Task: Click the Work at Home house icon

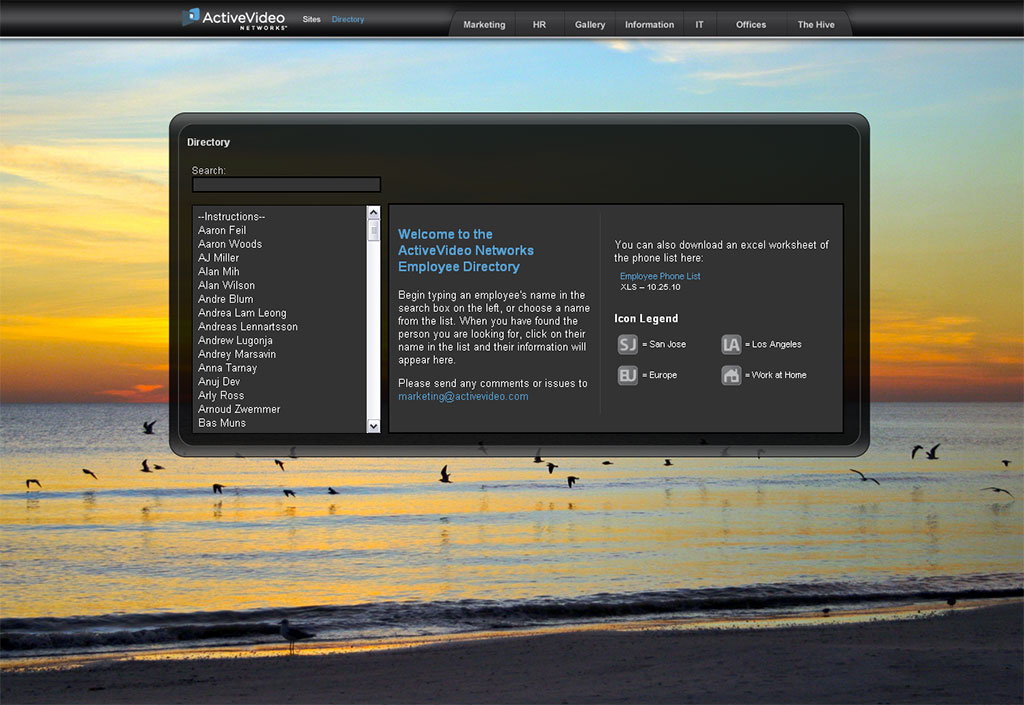Action: (x=731, y=375)
